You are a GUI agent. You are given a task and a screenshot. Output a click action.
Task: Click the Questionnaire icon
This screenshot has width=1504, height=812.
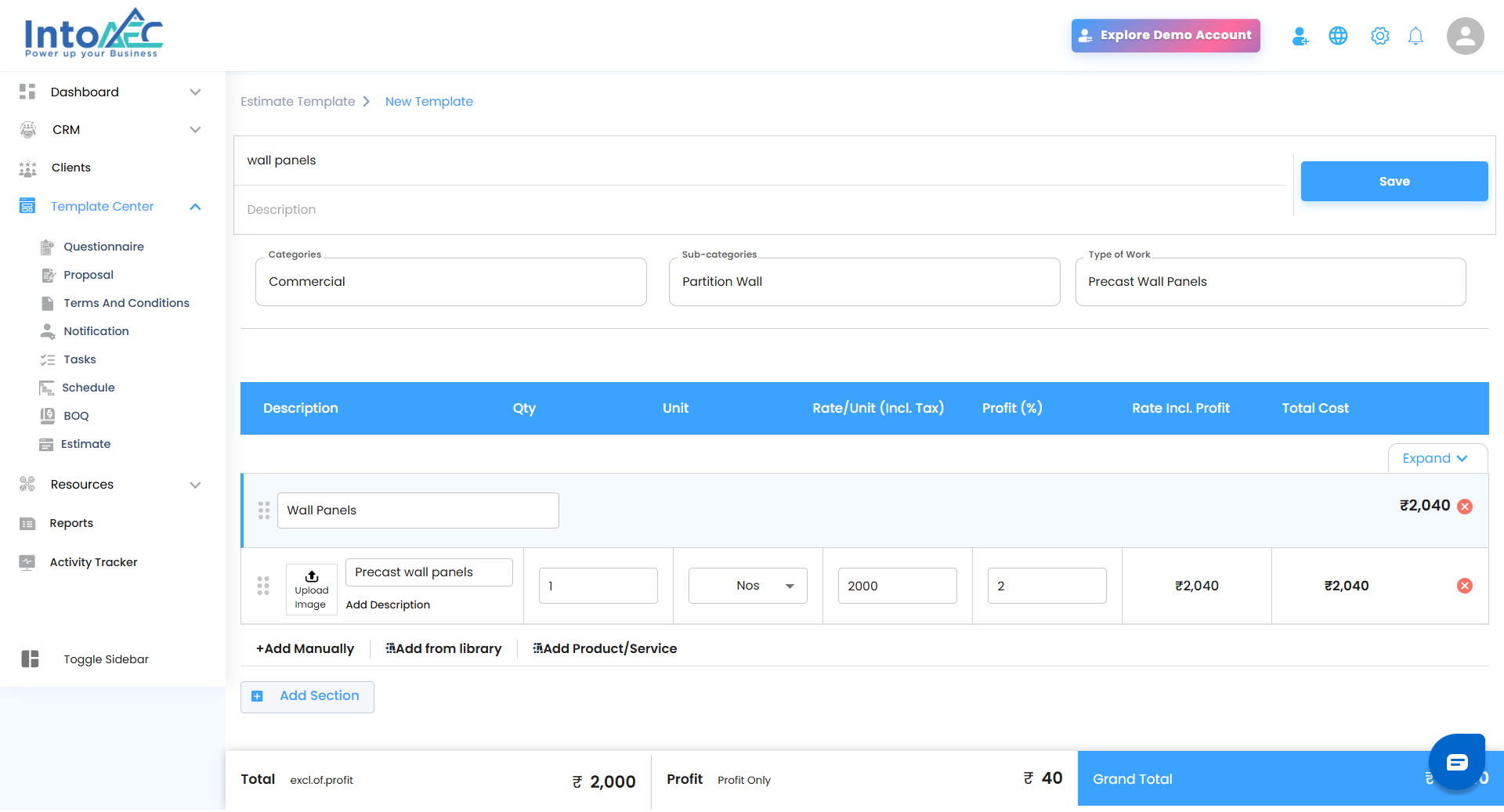click(x=47, y=247)
